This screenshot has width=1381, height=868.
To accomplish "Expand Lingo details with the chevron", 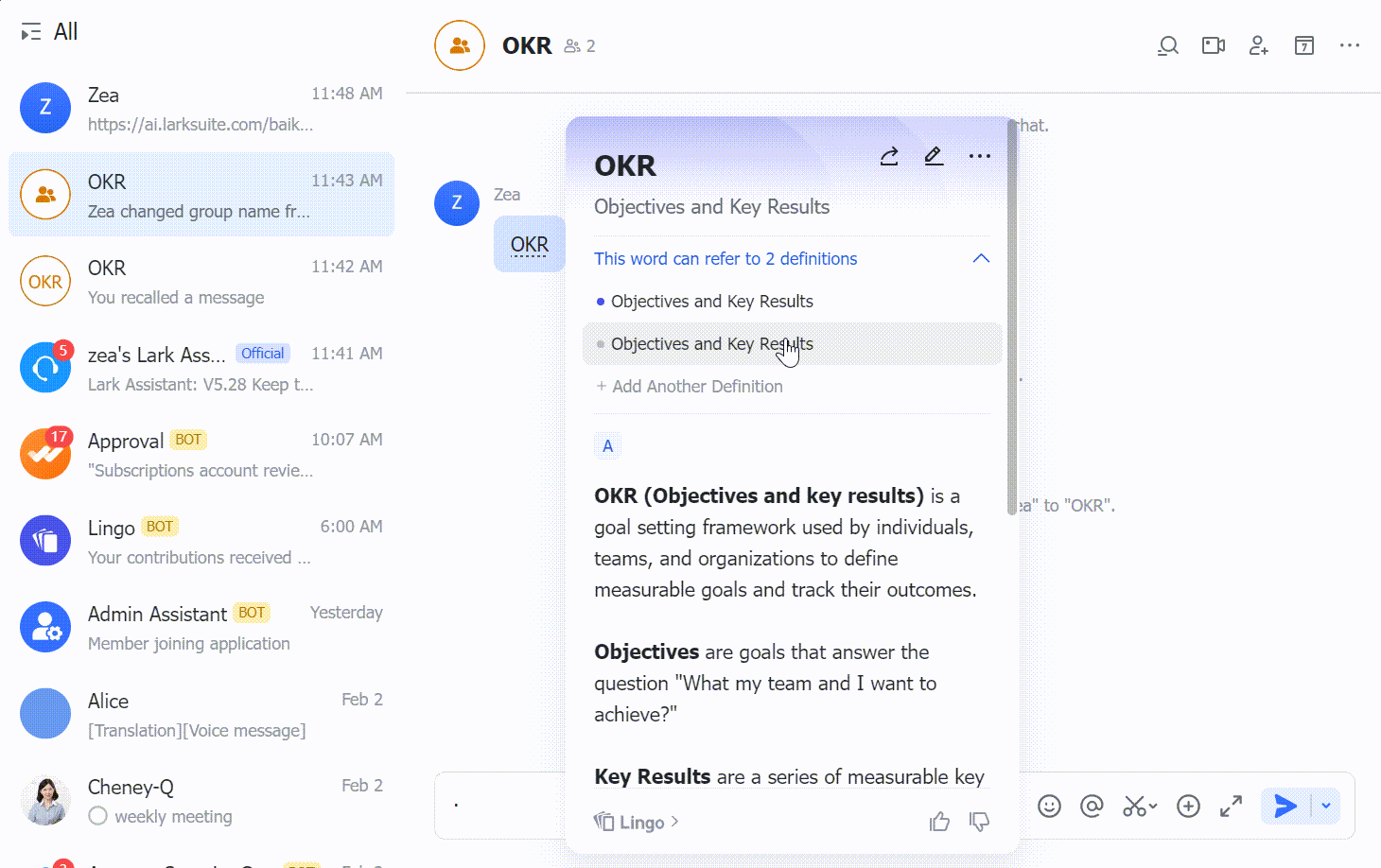I will [673, 822].
